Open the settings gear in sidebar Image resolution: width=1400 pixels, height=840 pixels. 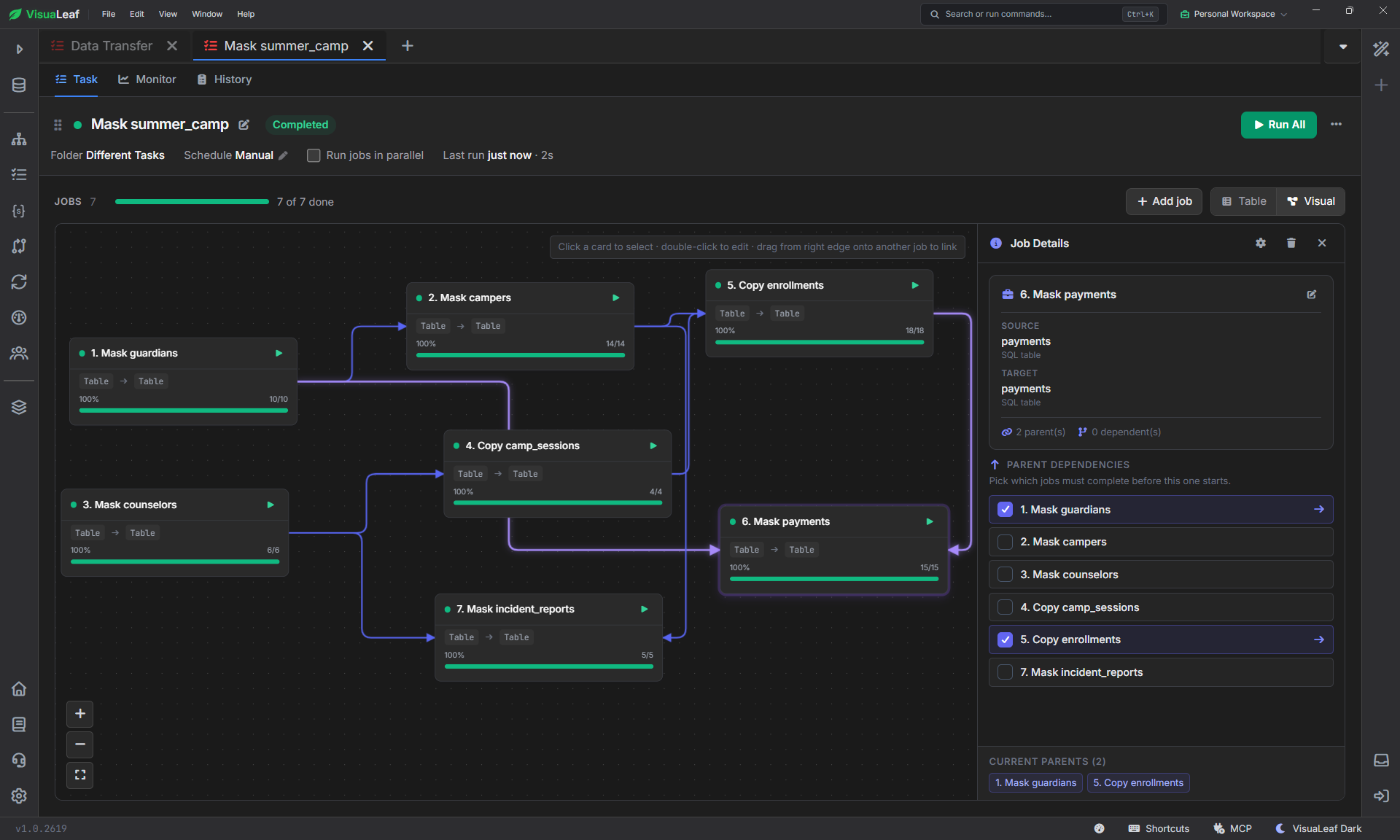click(19, 796)
